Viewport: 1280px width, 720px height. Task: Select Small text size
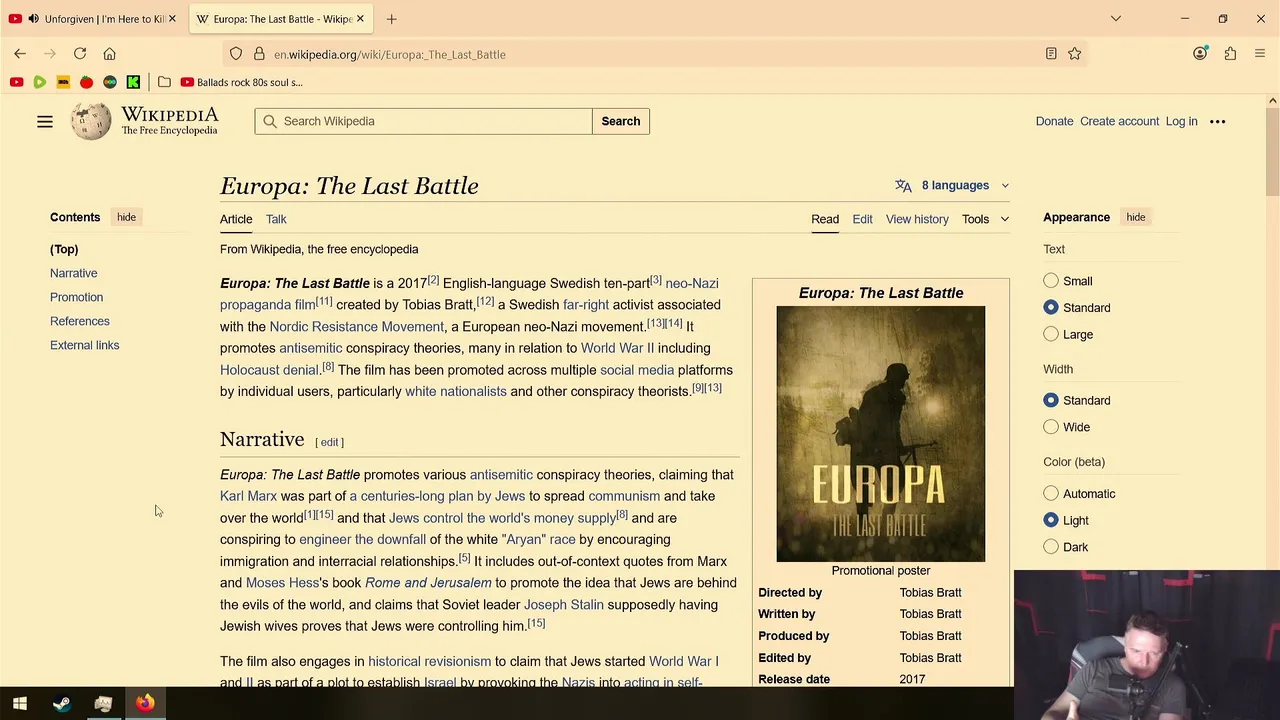1051,281
